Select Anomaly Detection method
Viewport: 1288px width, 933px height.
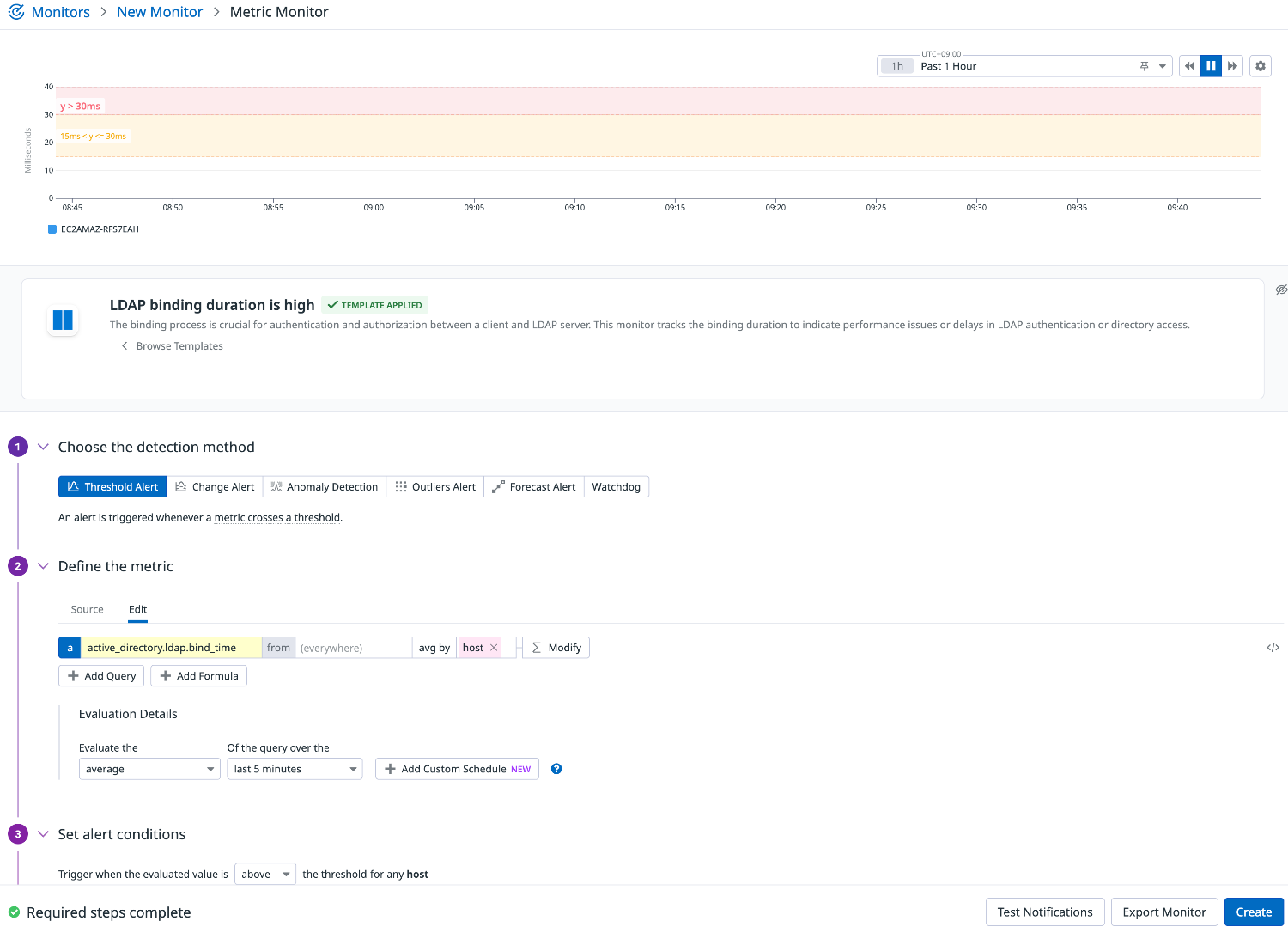click(325, 487)
